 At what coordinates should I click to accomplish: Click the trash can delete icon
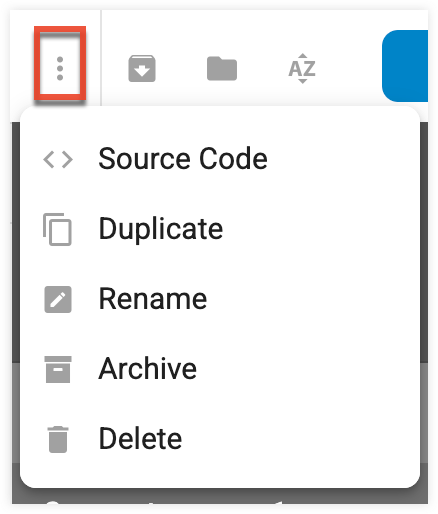58,439
